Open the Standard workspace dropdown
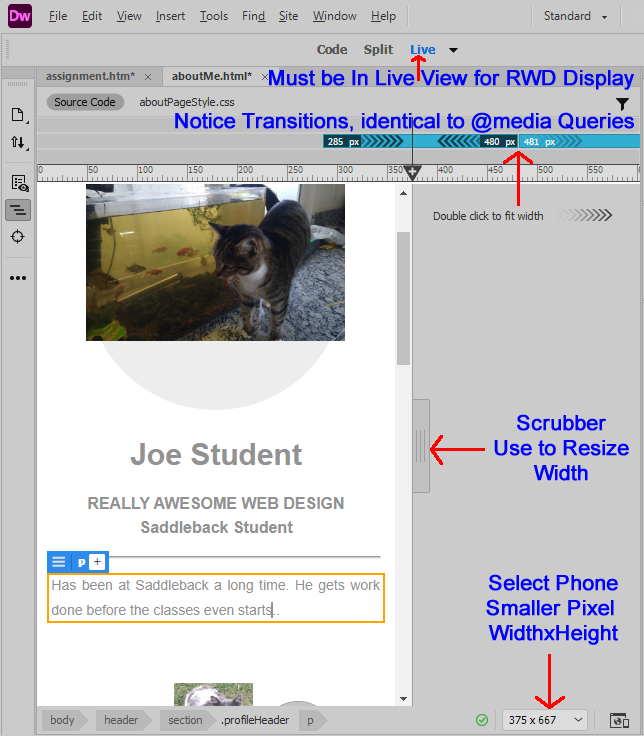 575,16
